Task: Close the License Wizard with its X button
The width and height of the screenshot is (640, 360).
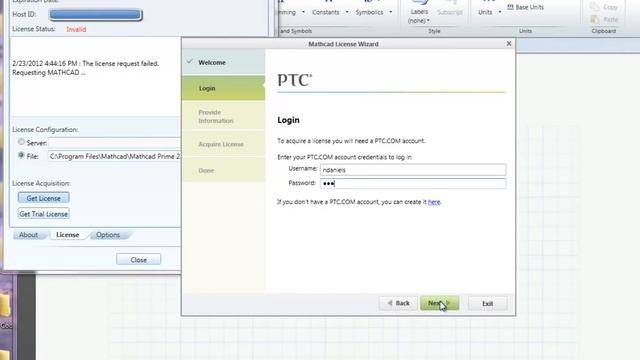Action: pyautogui.click(x=509, y=44)
